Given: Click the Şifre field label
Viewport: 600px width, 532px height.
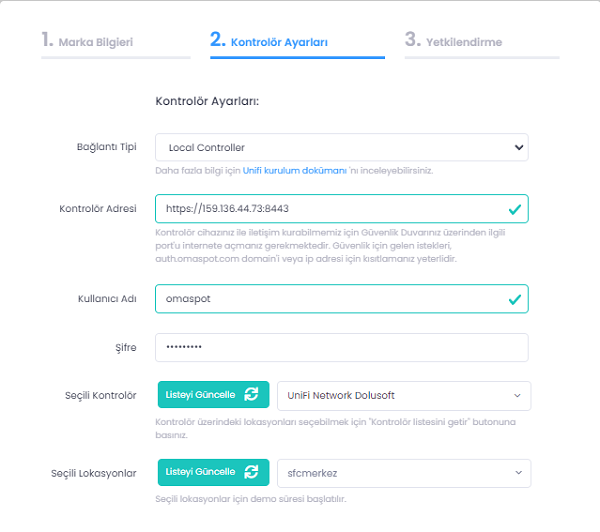Looking at the screenshot, I should click(x=127, y=347).
